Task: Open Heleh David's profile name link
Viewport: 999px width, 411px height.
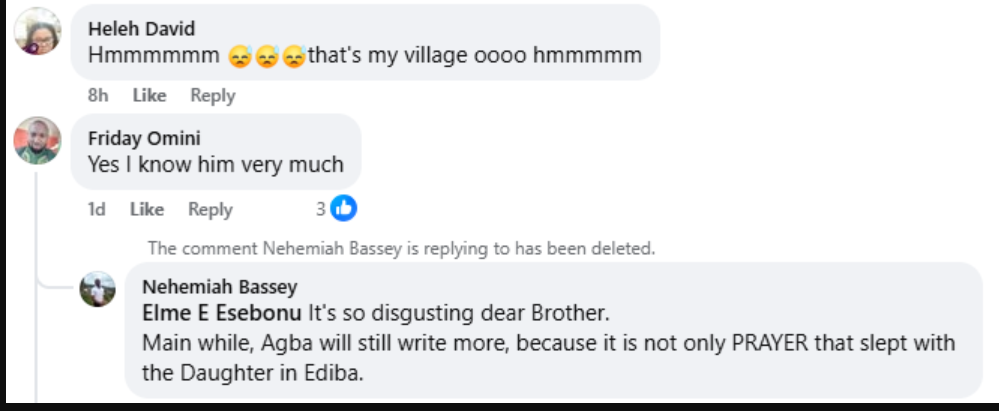Action: 141,29
